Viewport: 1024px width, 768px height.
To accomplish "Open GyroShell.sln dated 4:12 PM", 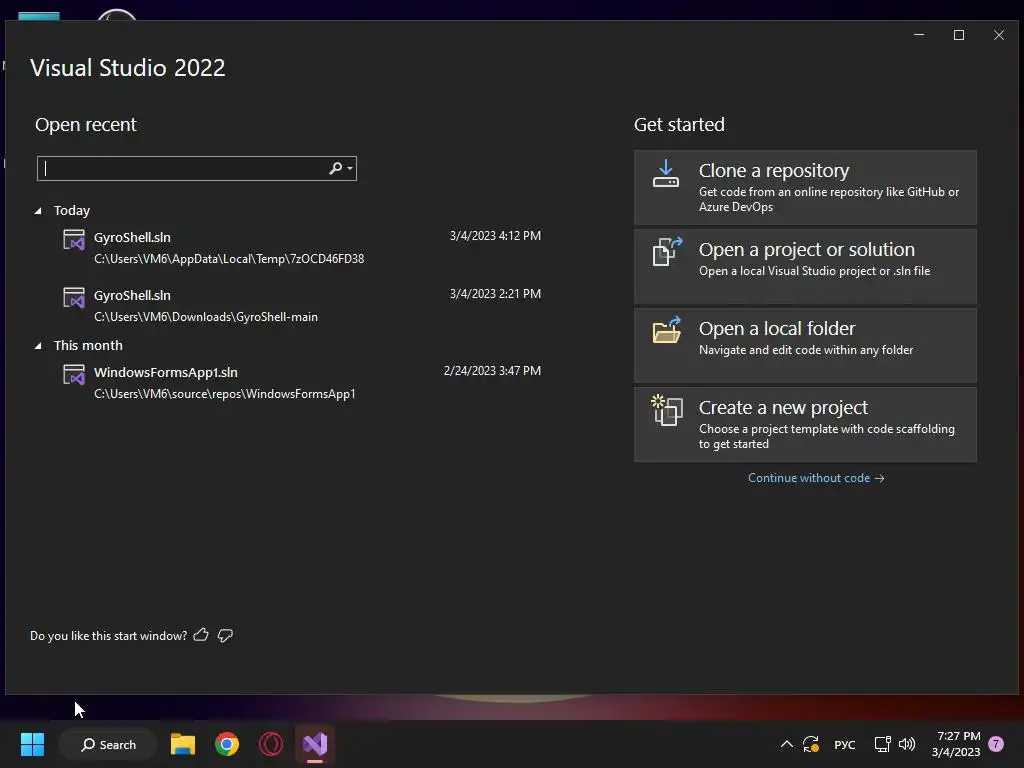I will [301, 248].
